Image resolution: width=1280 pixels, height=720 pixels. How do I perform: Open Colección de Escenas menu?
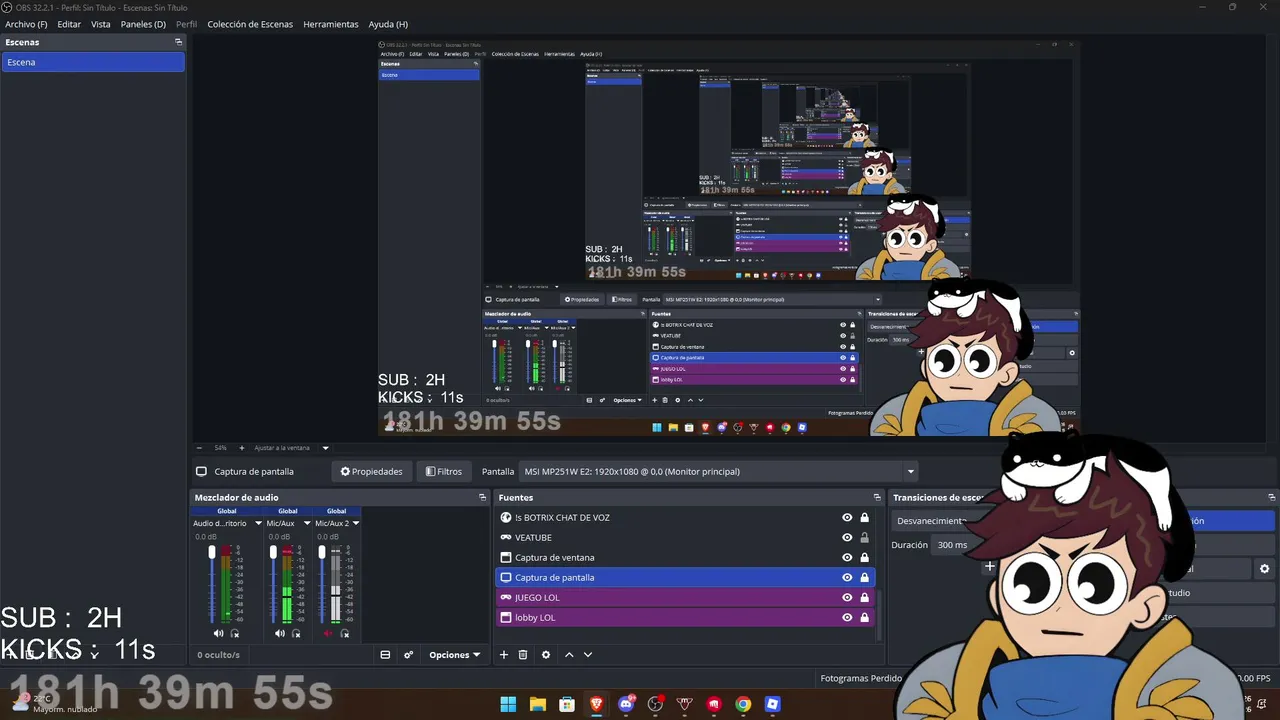250,24
